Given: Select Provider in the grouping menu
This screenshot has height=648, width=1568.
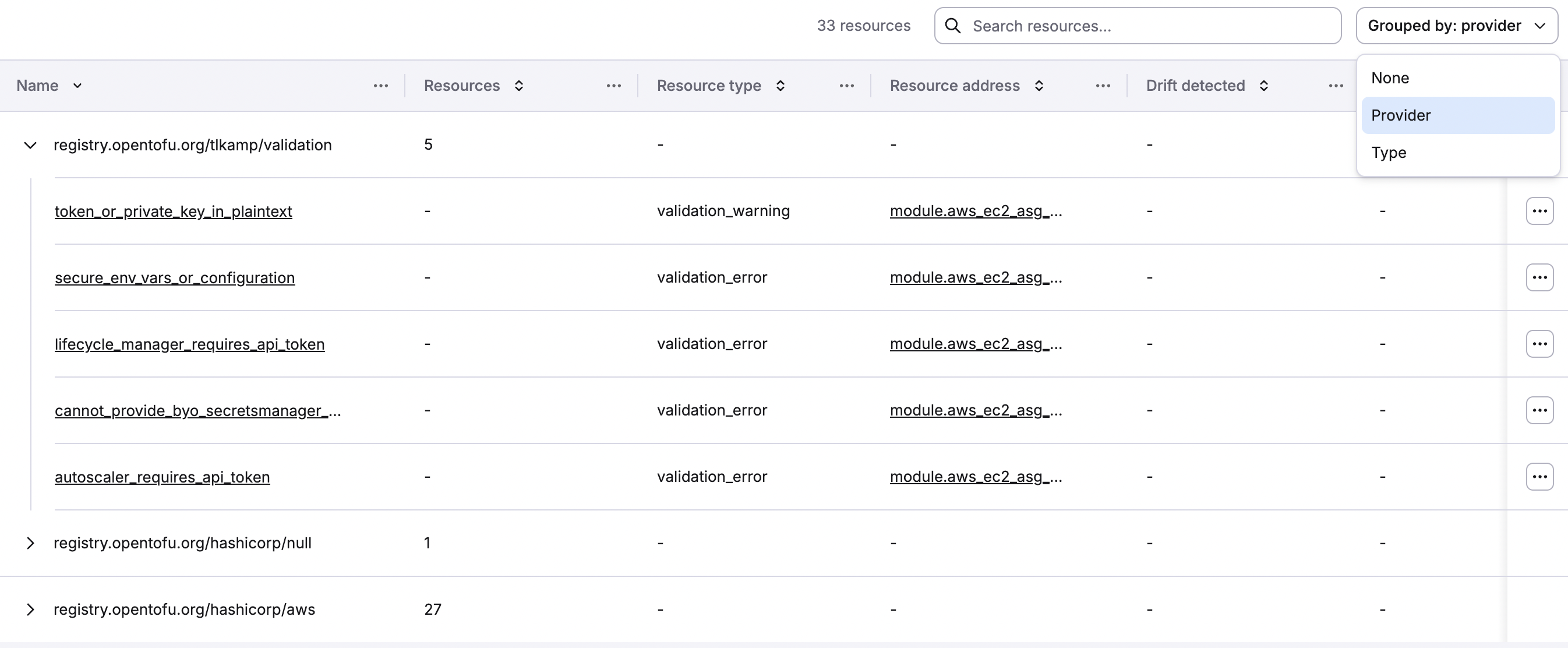Looking at the screenshot, I should tap(1401, 115).
